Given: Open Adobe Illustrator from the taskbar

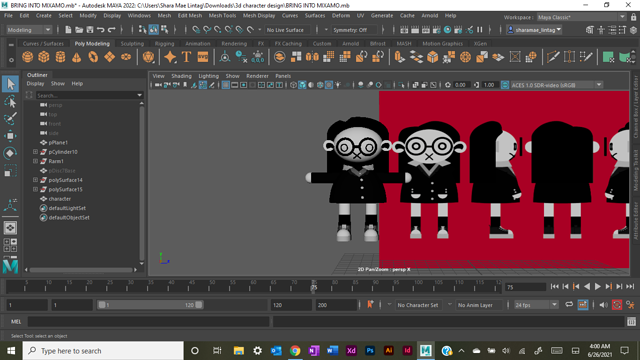Looking at the screenshot, I should click(389, 351).
